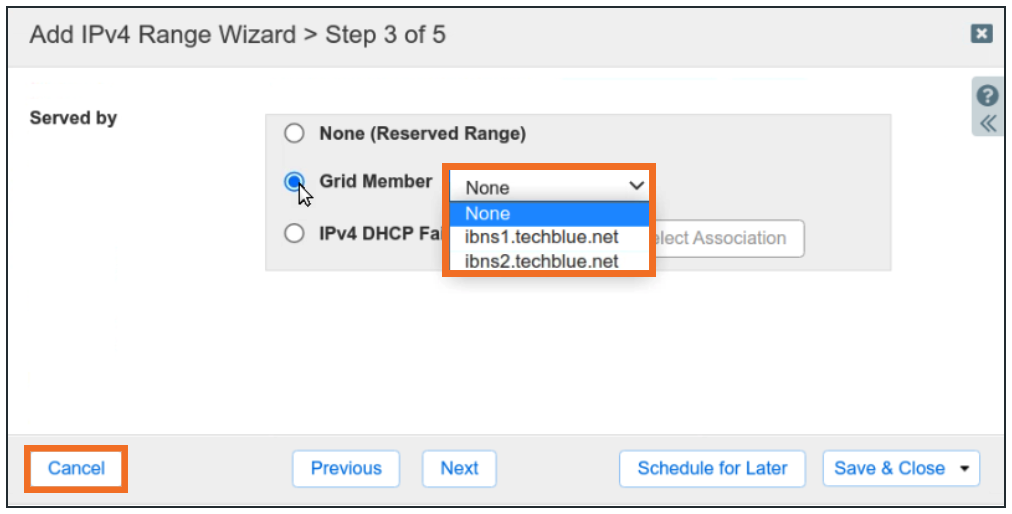Select the IPv4 DHCP Failover radio option
1012x514 pixels.
(x=294, y=233)
